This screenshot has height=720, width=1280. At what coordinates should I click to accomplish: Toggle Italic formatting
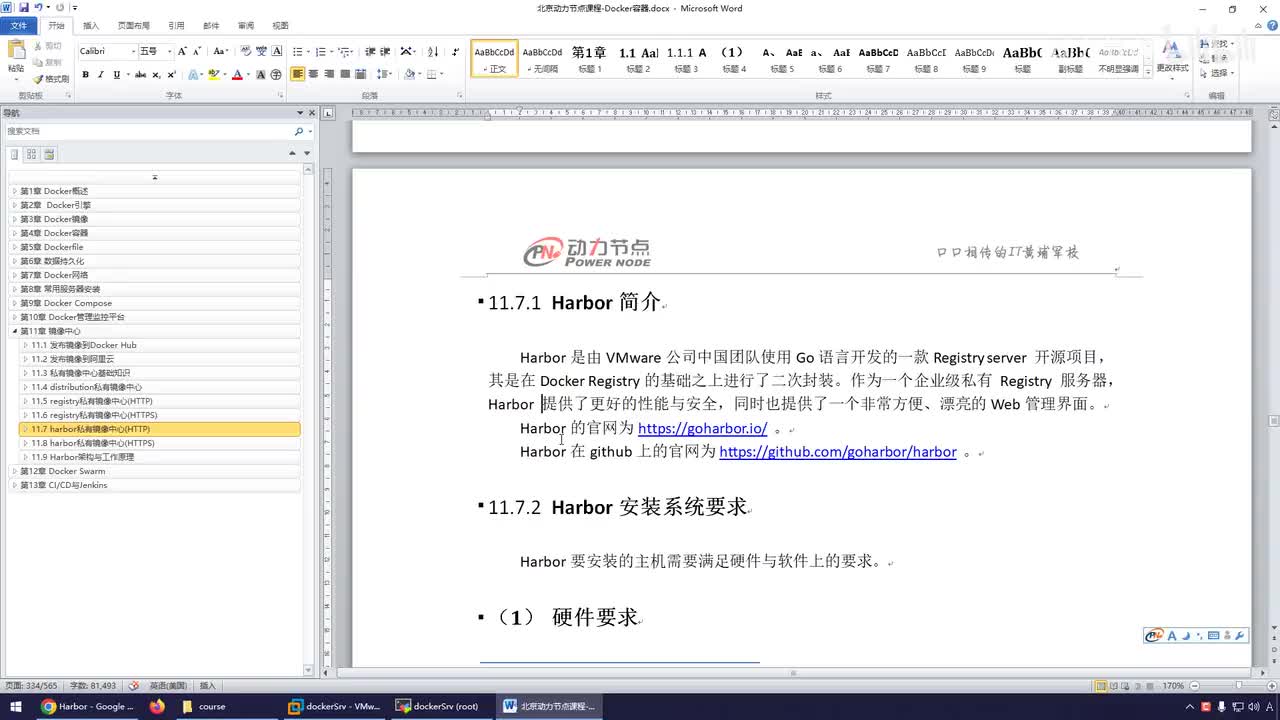click(101, 74)
